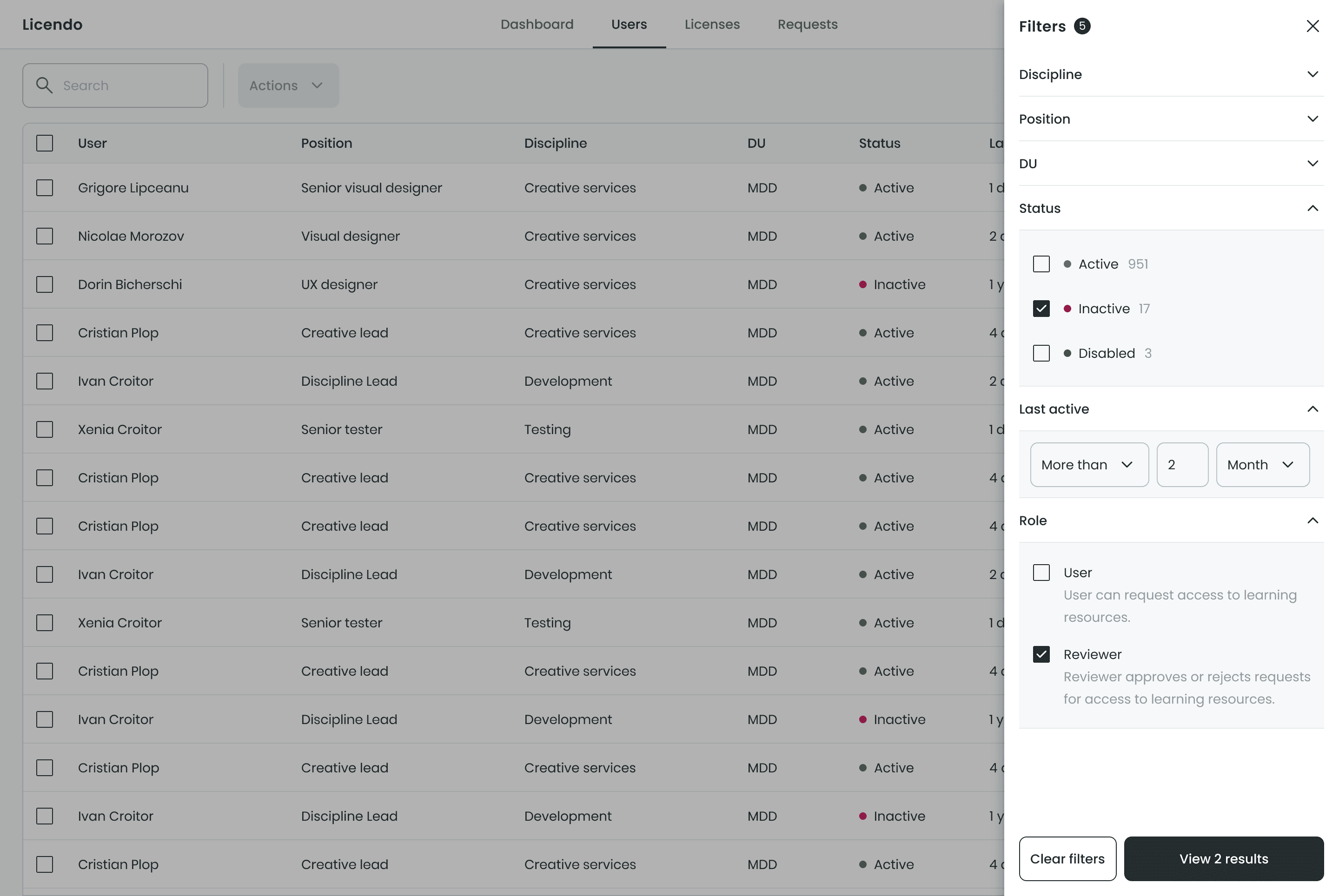
Task: Check the Active status checkbox
Action: point(1041,264)
